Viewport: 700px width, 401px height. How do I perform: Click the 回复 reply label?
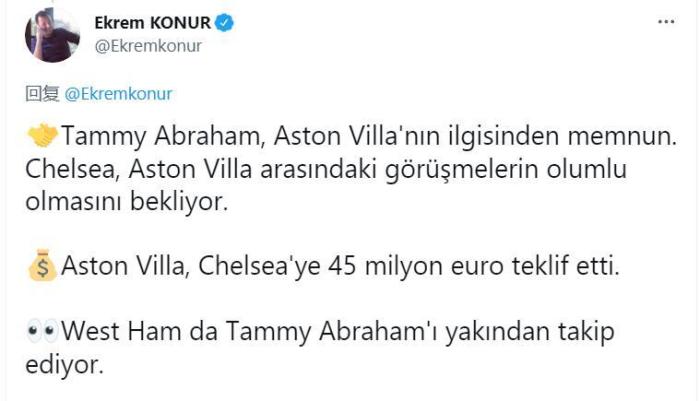click(42, 93)
